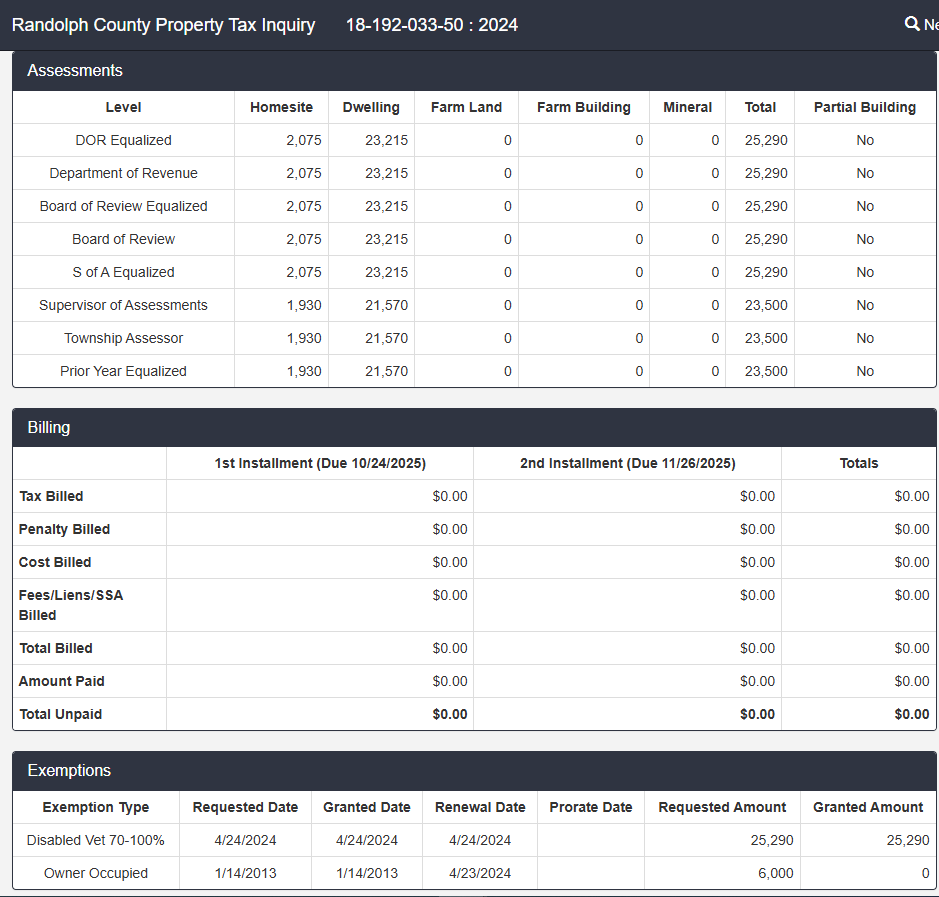Click the Randolph County Property Tax Inquiry title
This screenshot has height=897, width=939.
point(163,25)
